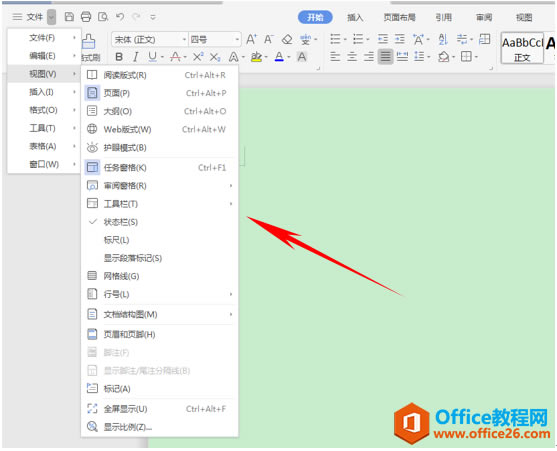Apply Italic formatting icon
The width and height of the screenshot is (557, 451).
[135, 57]
